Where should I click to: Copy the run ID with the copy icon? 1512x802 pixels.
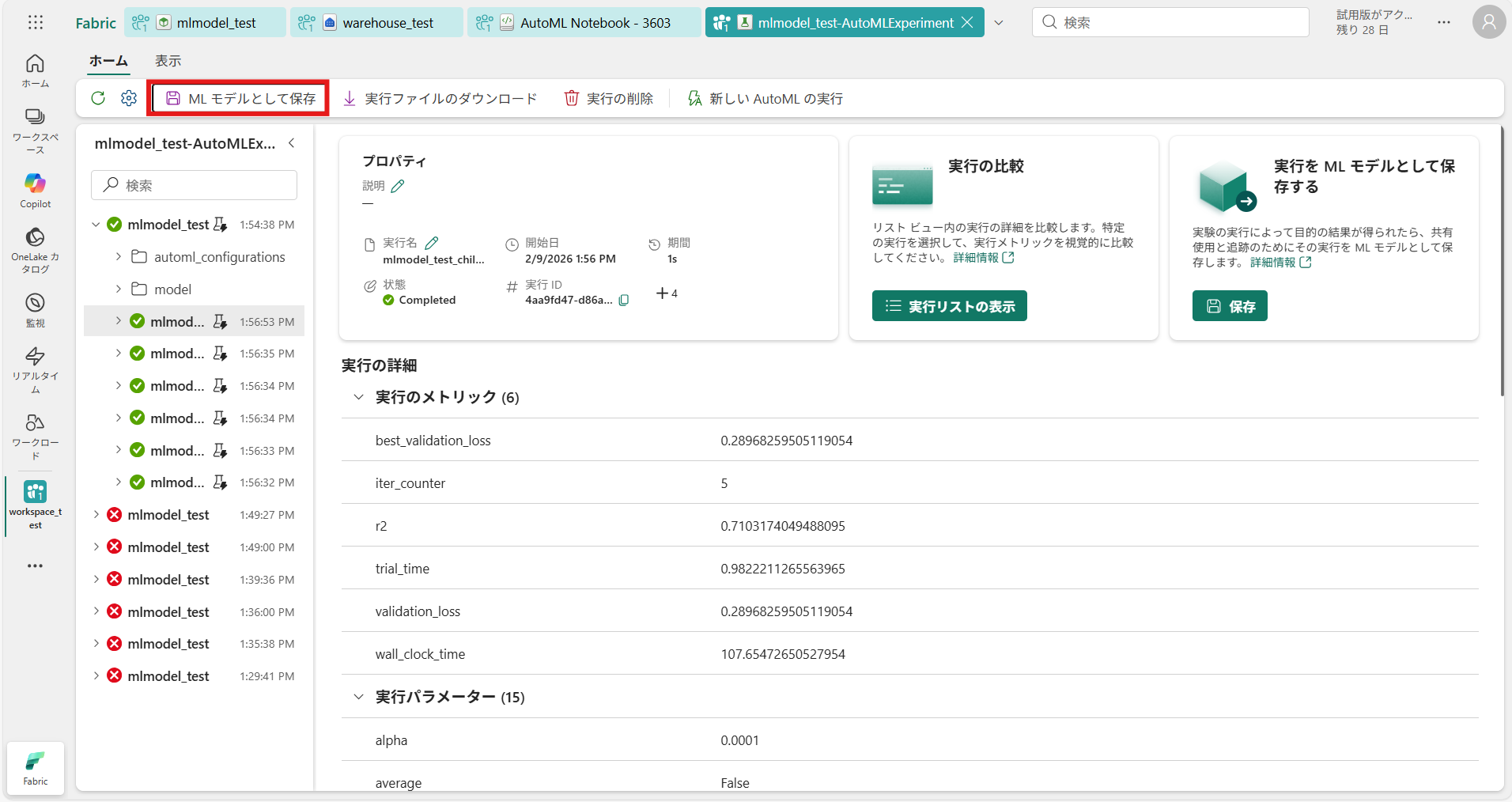tap(624, 301)
